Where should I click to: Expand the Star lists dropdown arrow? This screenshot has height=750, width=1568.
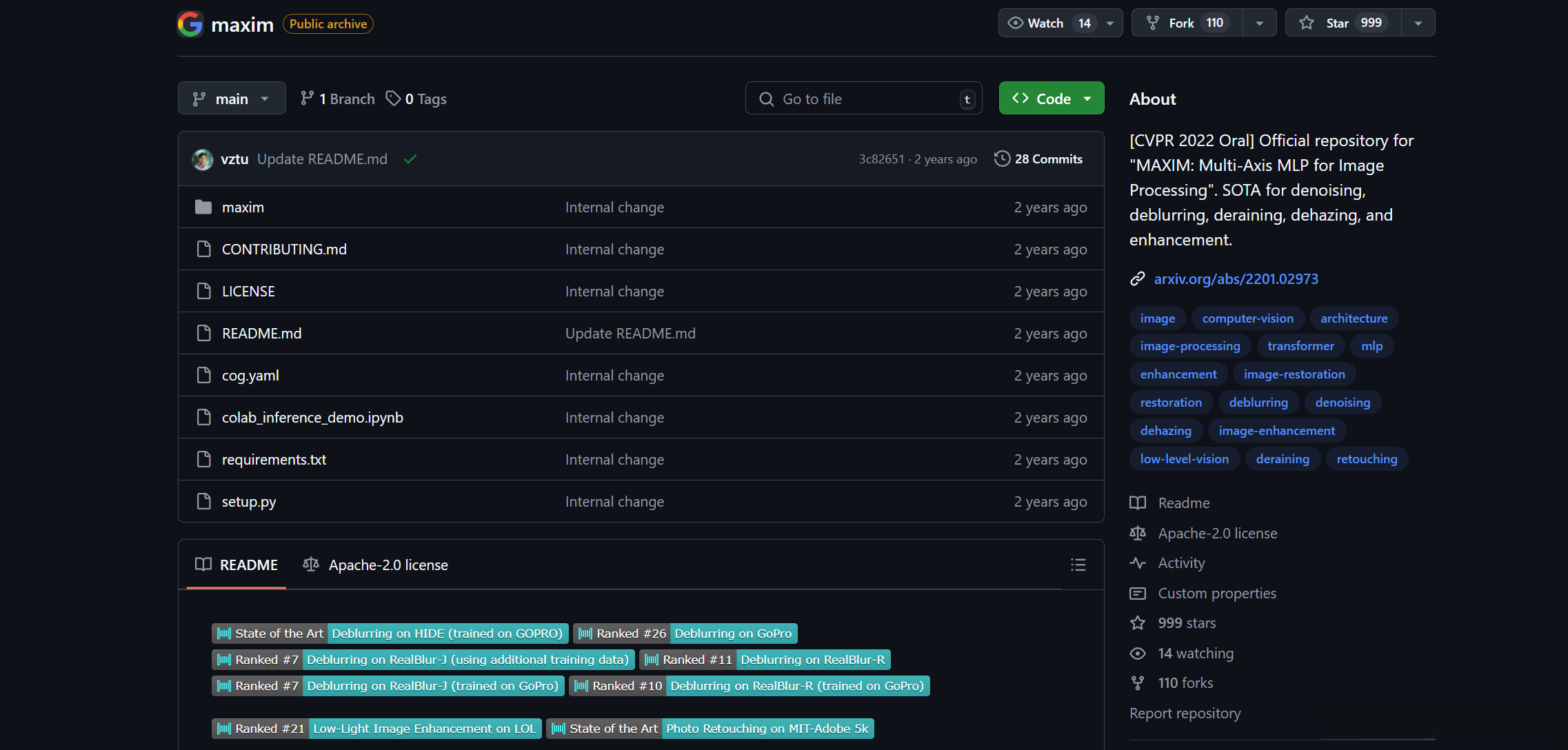click(1418, 23)
